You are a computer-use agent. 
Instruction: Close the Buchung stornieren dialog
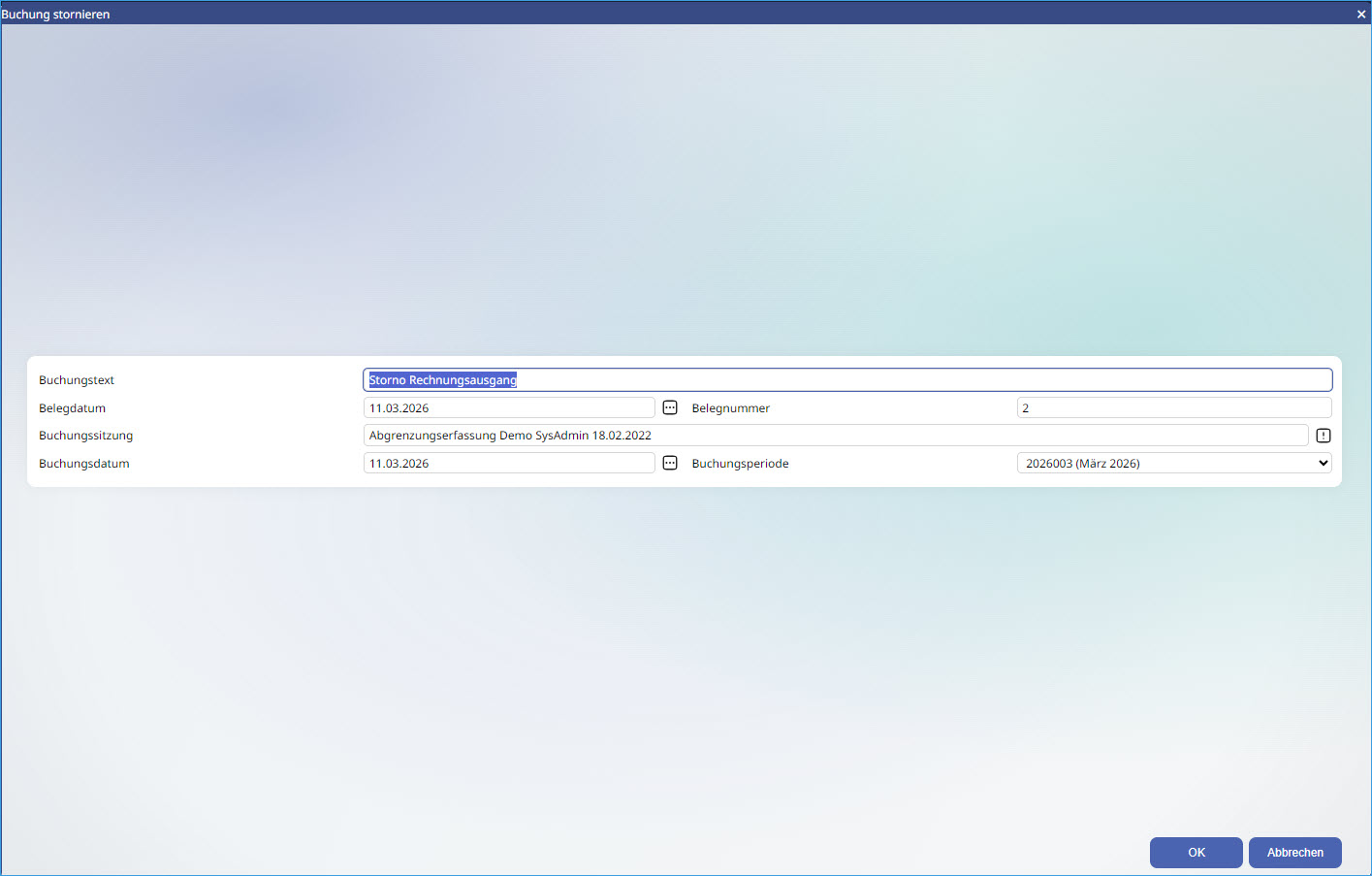tap(1361, 14)
